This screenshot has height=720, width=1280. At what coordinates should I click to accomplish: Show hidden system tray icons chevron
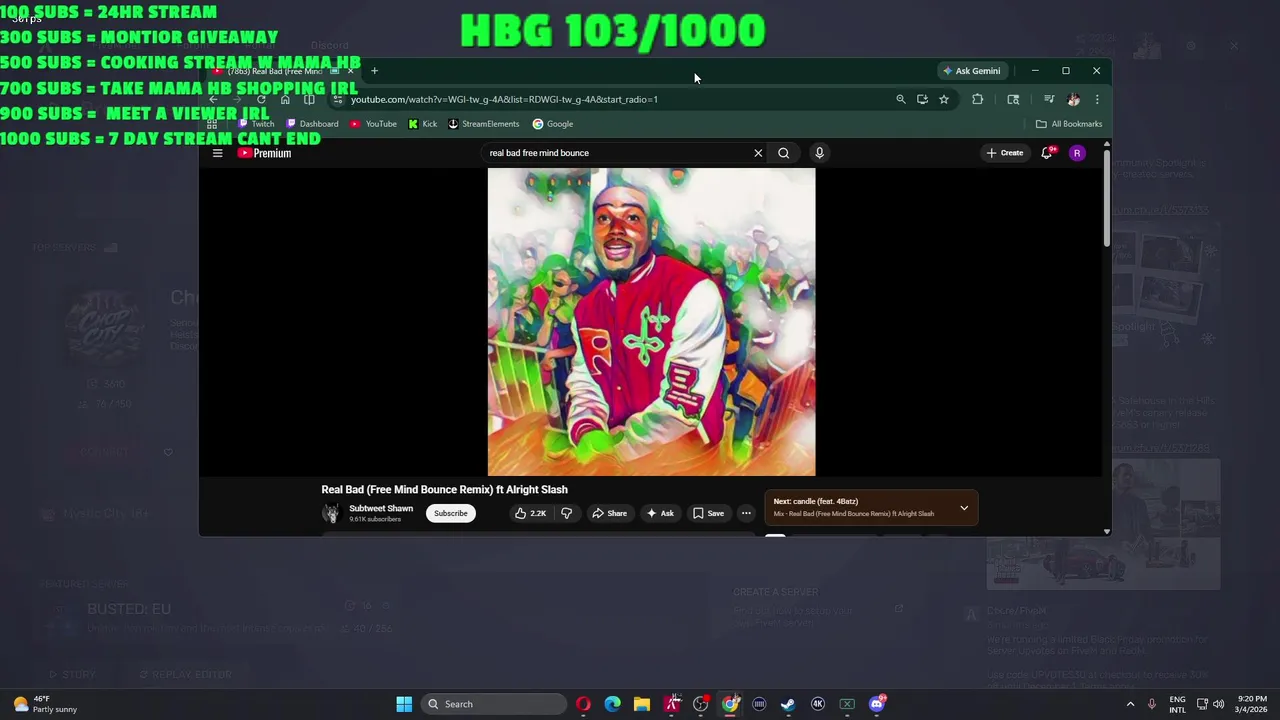(x=1131, y=704)
